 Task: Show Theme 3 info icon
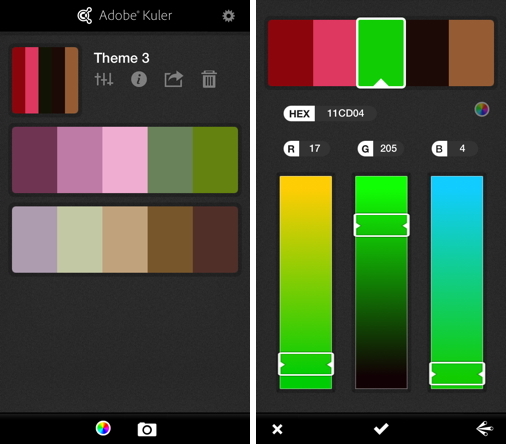[139, 79]
